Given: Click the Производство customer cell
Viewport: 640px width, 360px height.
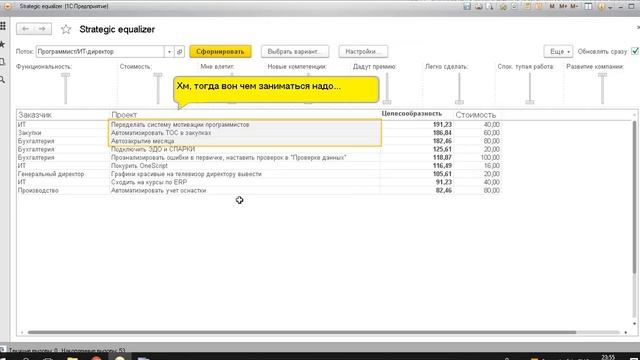Looking at the screenshot, I should coord(38,190).
